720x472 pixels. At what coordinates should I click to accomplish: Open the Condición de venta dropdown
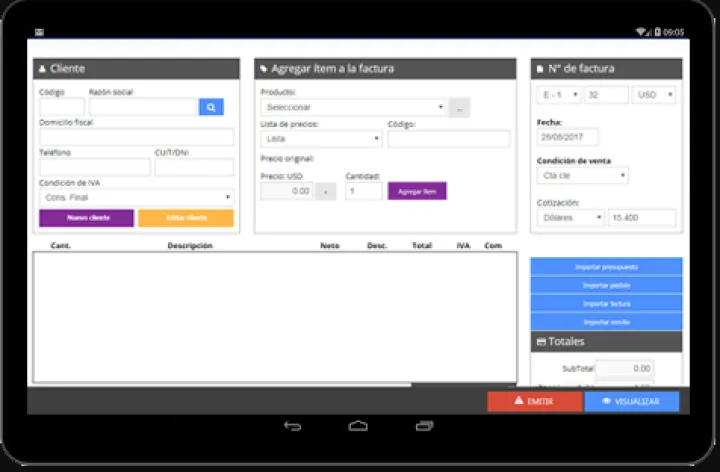coord(583,175)
